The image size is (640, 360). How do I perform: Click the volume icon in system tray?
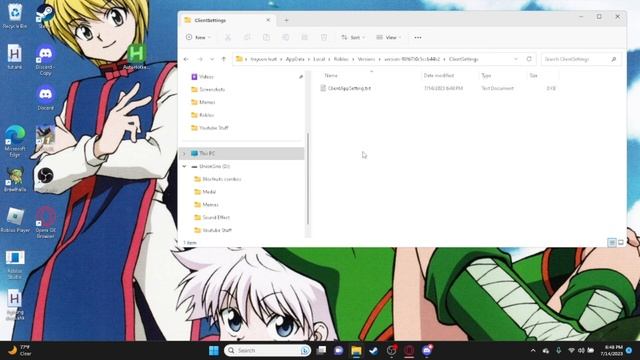point(581,351)
